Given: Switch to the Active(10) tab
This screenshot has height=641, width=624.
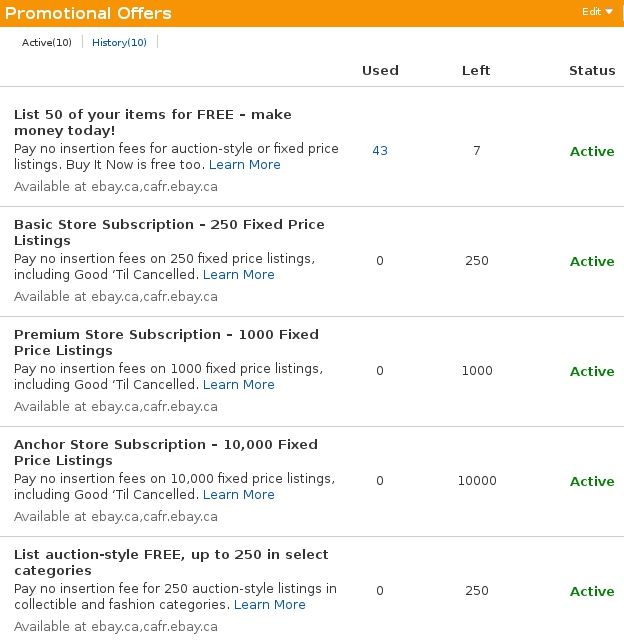Looking at the screenshot, I should tap(47, 42).
